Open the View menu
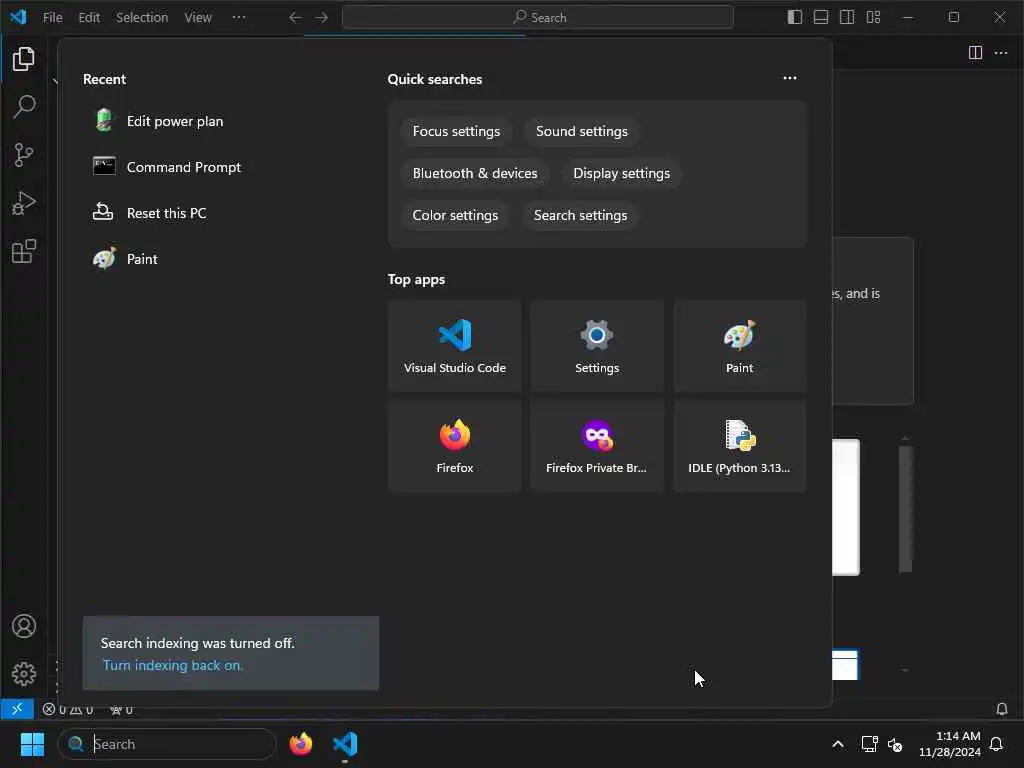This screenshot has width=1024, height=768. point(198,18)
